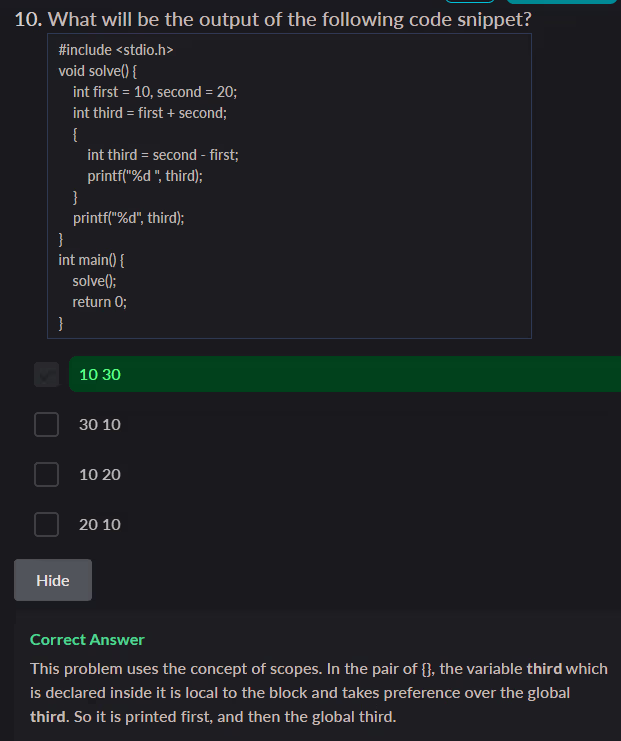
Task: Select the "20 10" answer label
Action: coord(100,524)
